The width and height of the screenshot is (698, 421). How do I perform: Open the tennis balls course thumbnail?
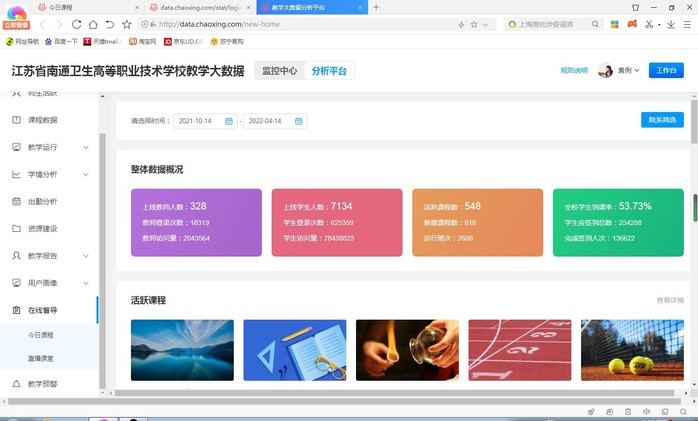(632, 350)
